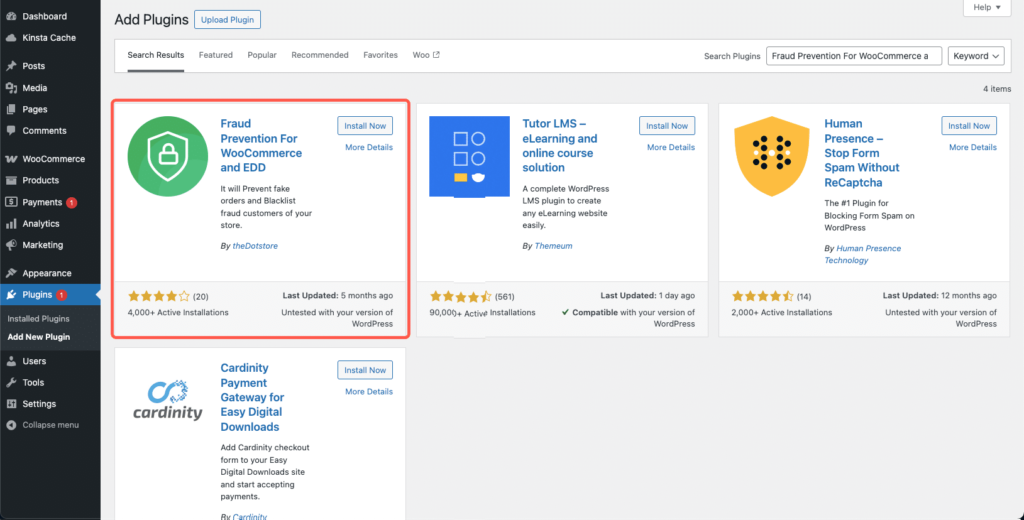The image size is (1024, 520).
Task: Open Installed Plugins submenu item
Action: (x=38, y=318)
